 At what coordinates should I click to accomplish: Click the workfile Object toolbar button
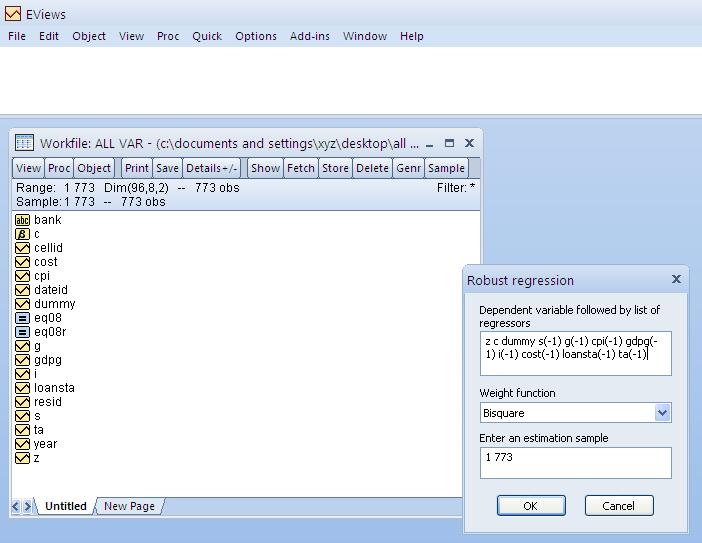pos(94,168)
